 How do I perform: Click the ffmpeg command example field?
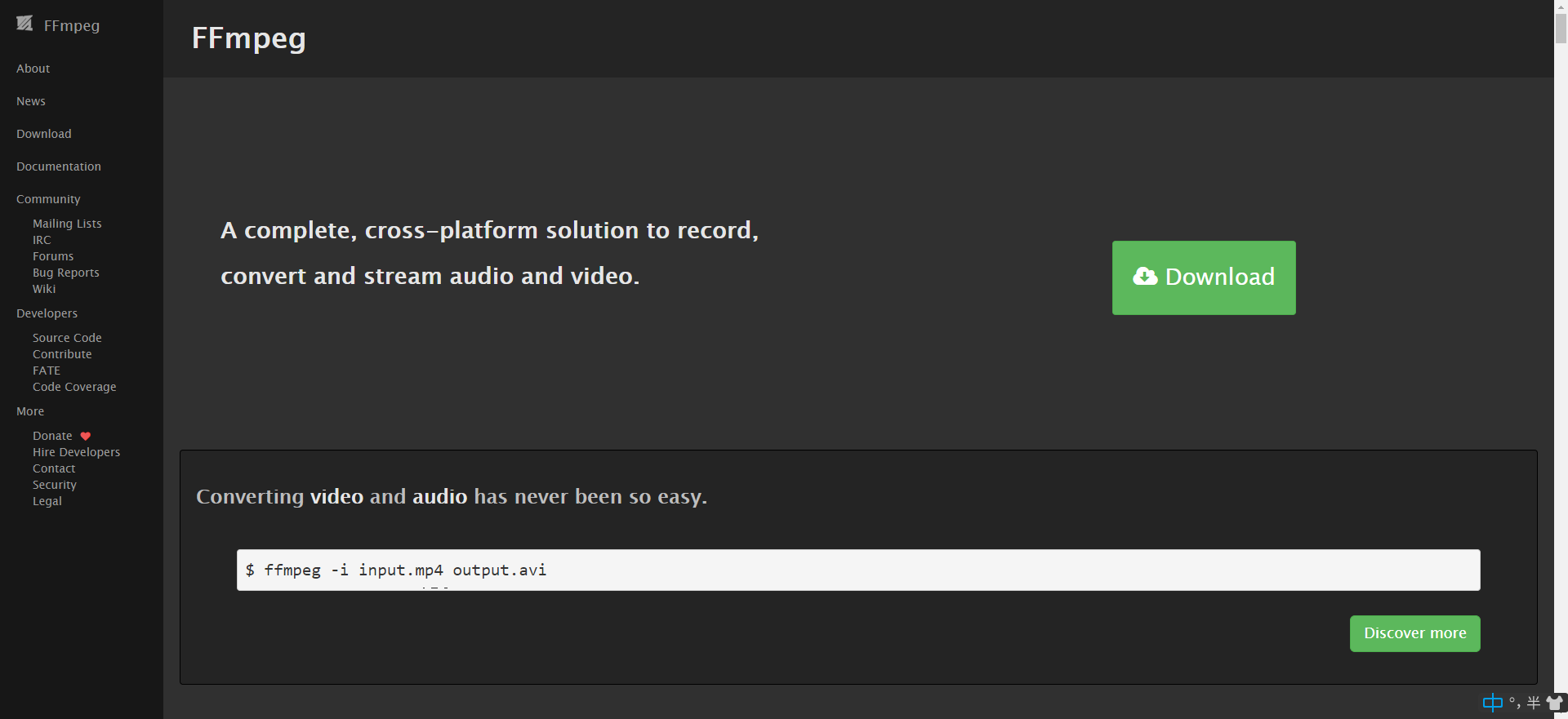(x=857, y=570)
